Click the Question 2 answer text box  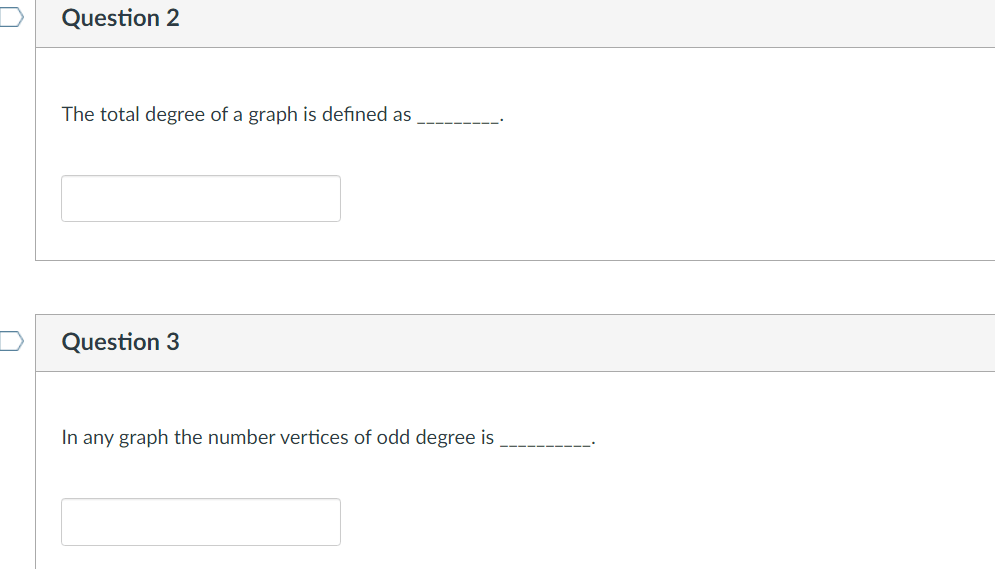[201, 199]
